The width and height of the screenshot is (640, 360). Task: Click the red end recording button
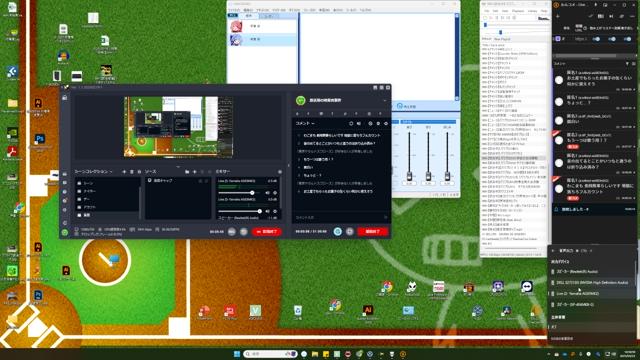pyautogui.click(x=267, y=231)
